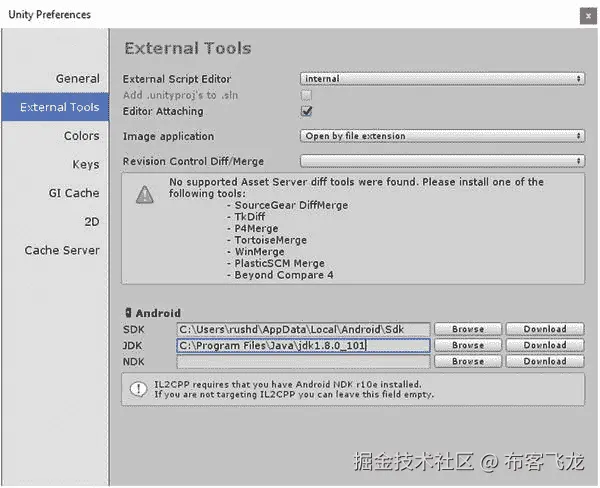Toggle Add .unityproj's to .sln checkbox
The image size is (600, 488).
pyautogui.click(x=306, y=95)
